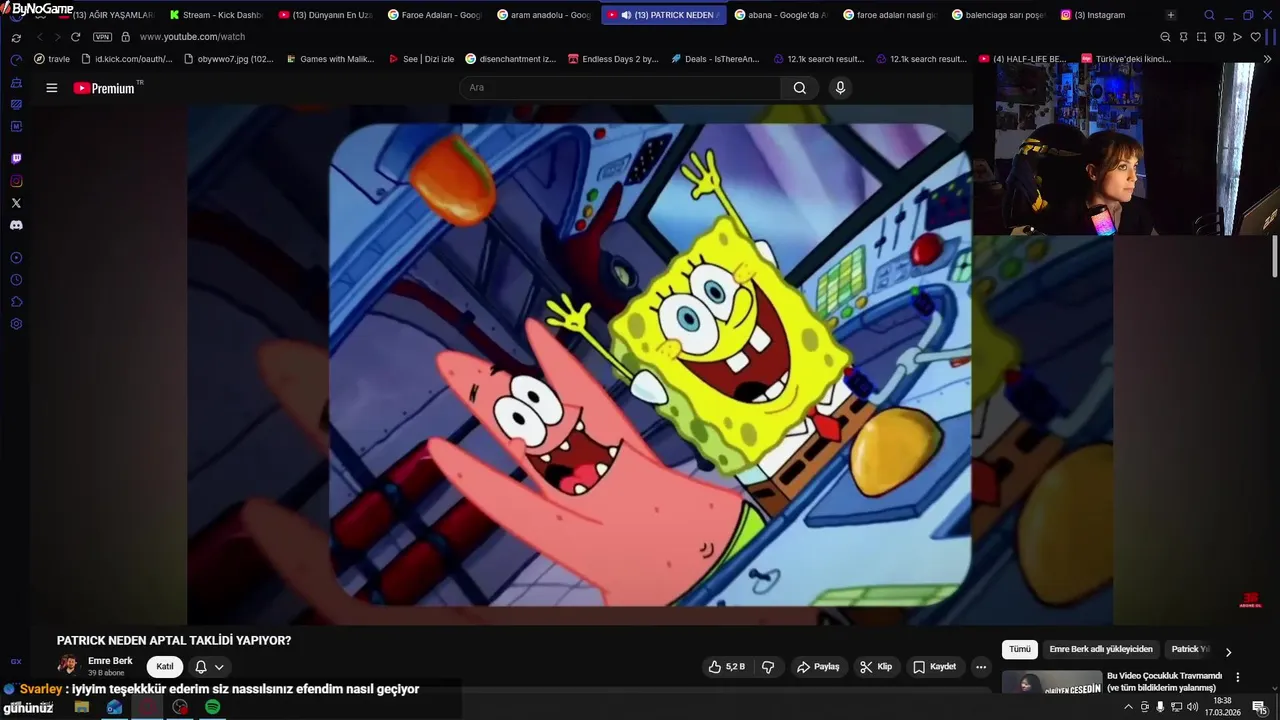Click the Katıl join button
Viewport: 1280px width, 720px height.
pos(165,667)
